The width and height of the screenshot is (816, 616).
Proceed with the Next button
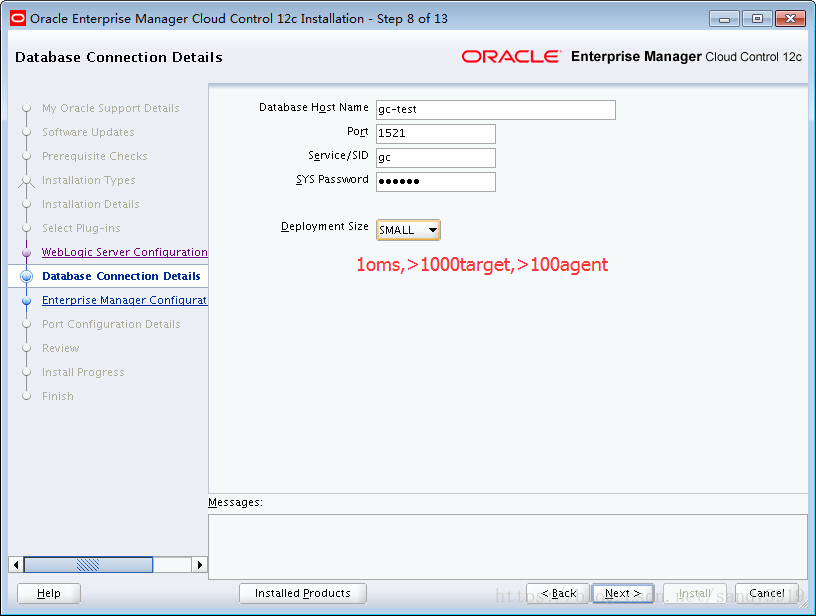click(623, 593)
